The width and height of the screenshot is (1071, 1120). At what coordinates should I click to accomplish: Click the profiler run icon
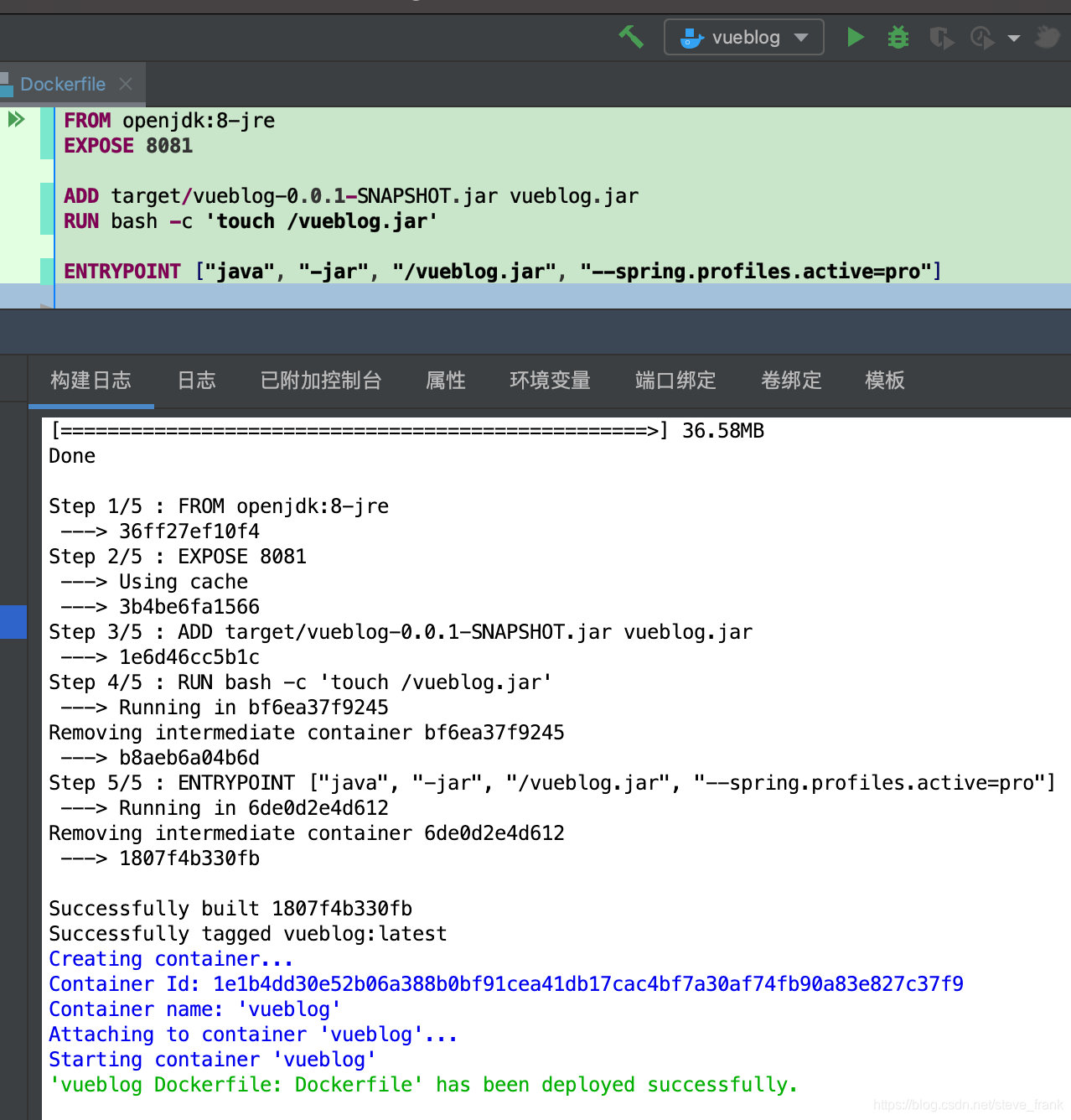click(x=982, y=38)
